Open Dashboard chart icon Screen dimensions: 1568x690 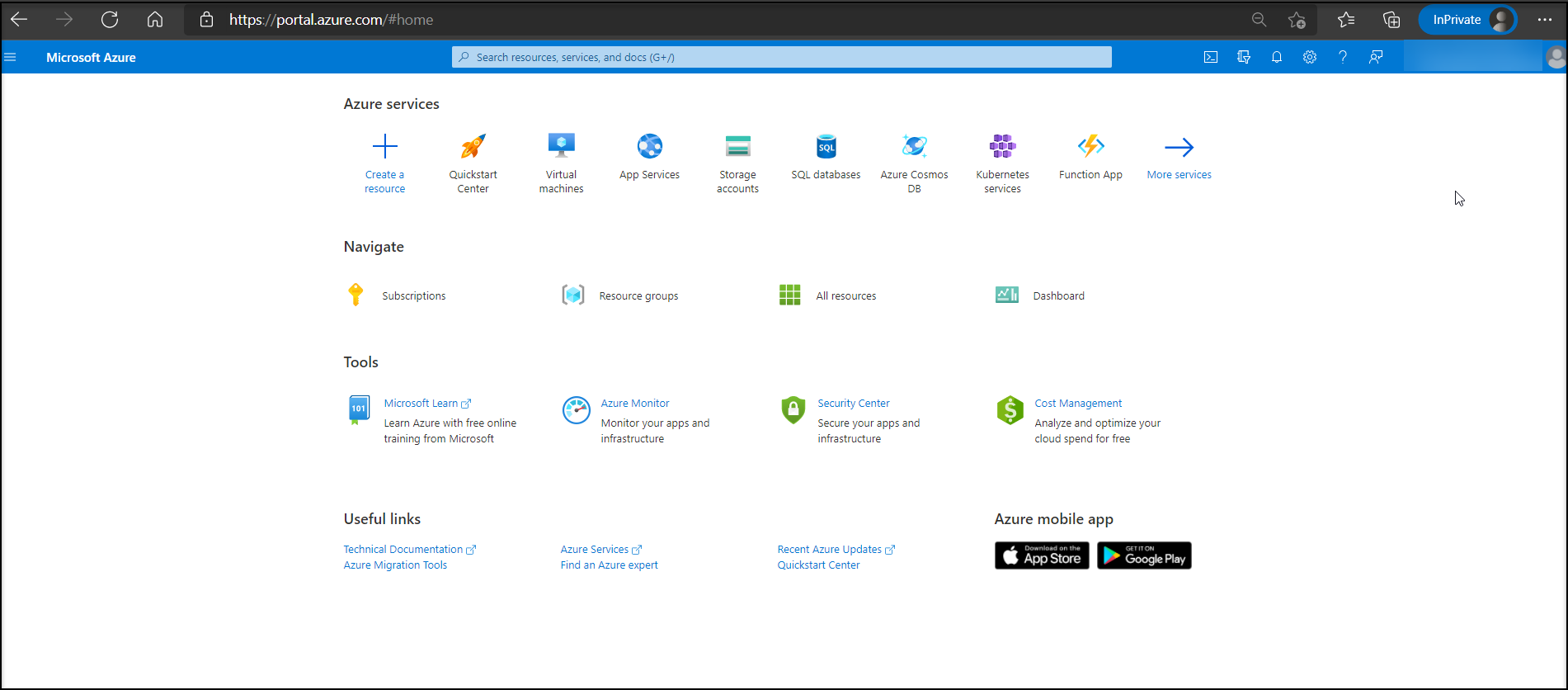1007,295
